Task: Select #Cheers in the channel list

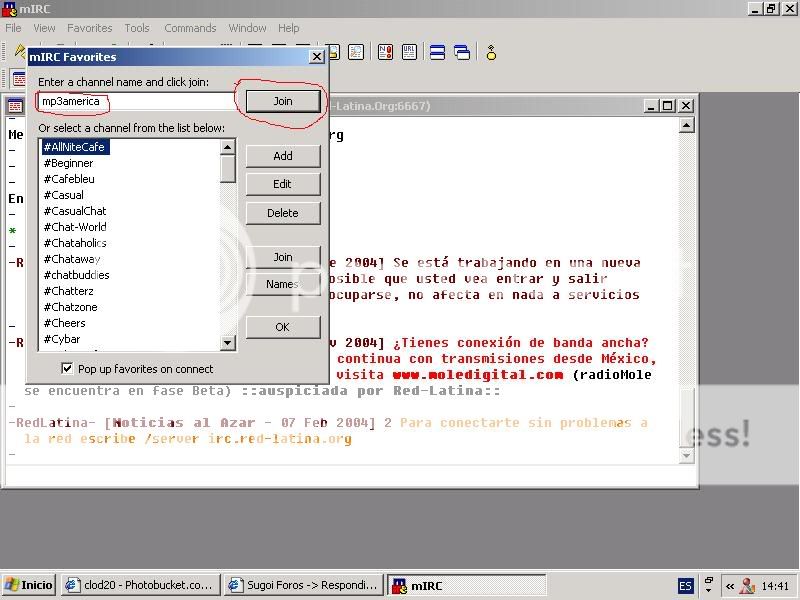Action: (64, 323)
